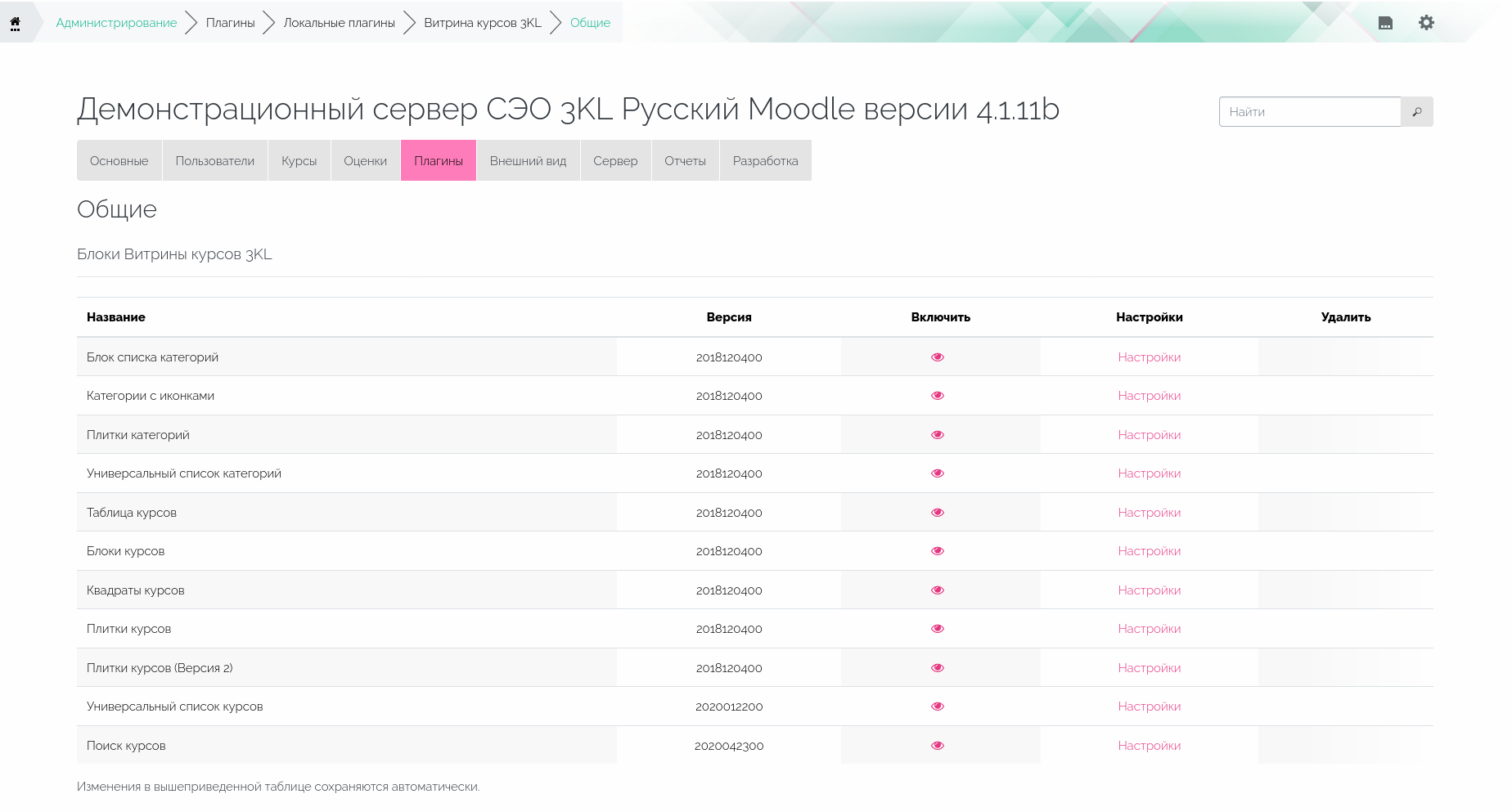Image resolution: width=1512 pixels, height=812 pixels.
Task: Open Локальные плагины breadcrumb
Action: pyautogui.click(x=340, y=23)
